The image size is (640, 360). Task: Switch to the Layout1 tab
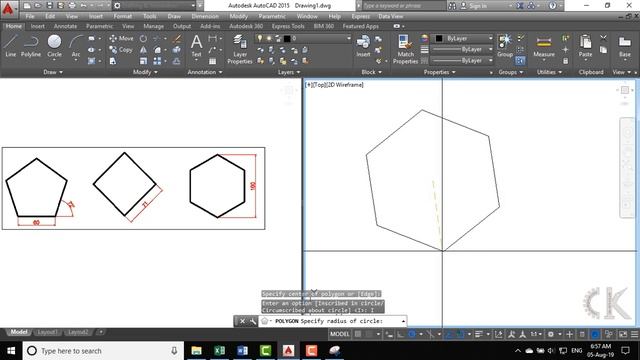47,332
